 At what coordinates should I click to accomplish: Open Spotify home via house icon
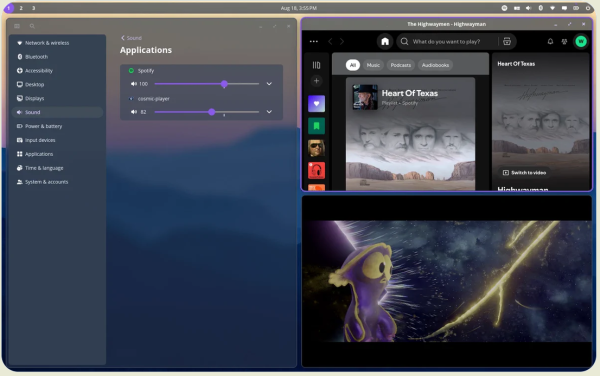pos(385,41)
